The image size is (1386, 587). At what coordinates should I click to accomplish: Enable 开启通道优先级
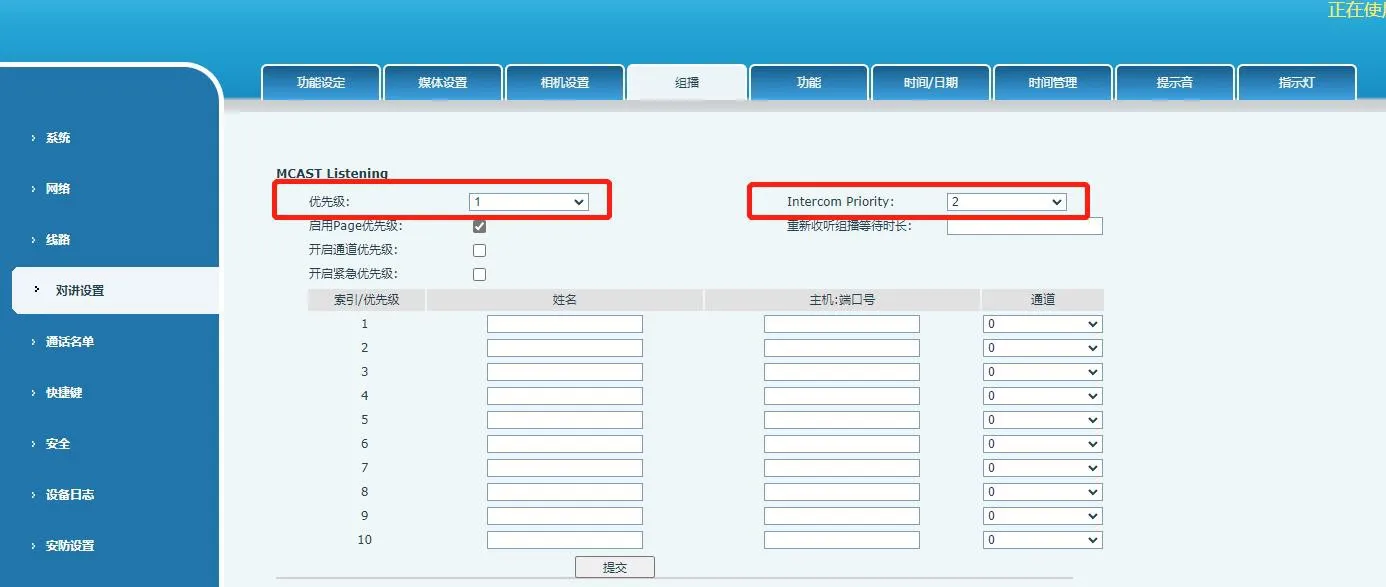click(x=479, y=250)
